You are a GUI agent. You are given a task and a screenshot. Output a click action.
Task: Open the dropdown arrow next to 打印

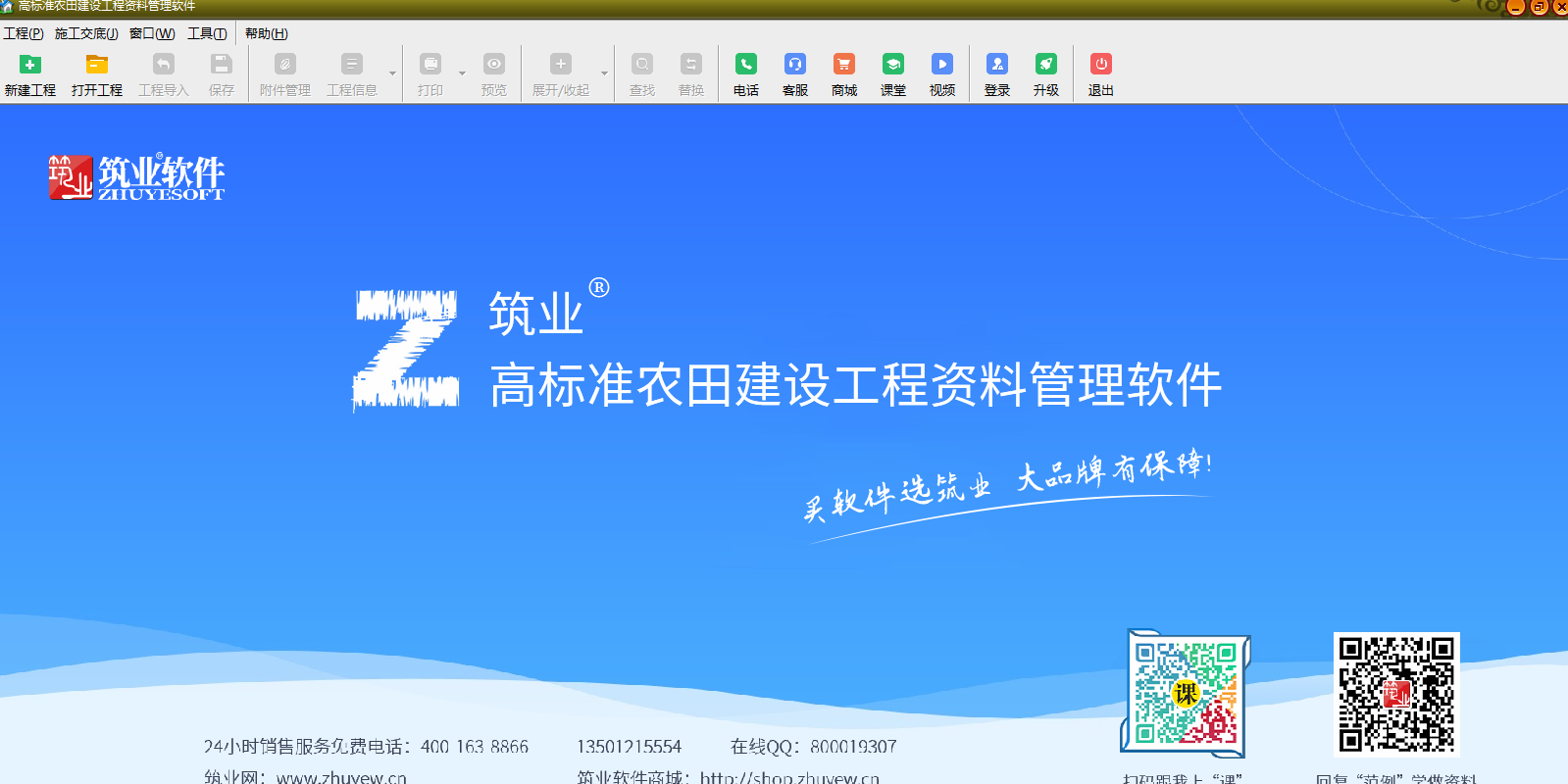click(462, 73)
